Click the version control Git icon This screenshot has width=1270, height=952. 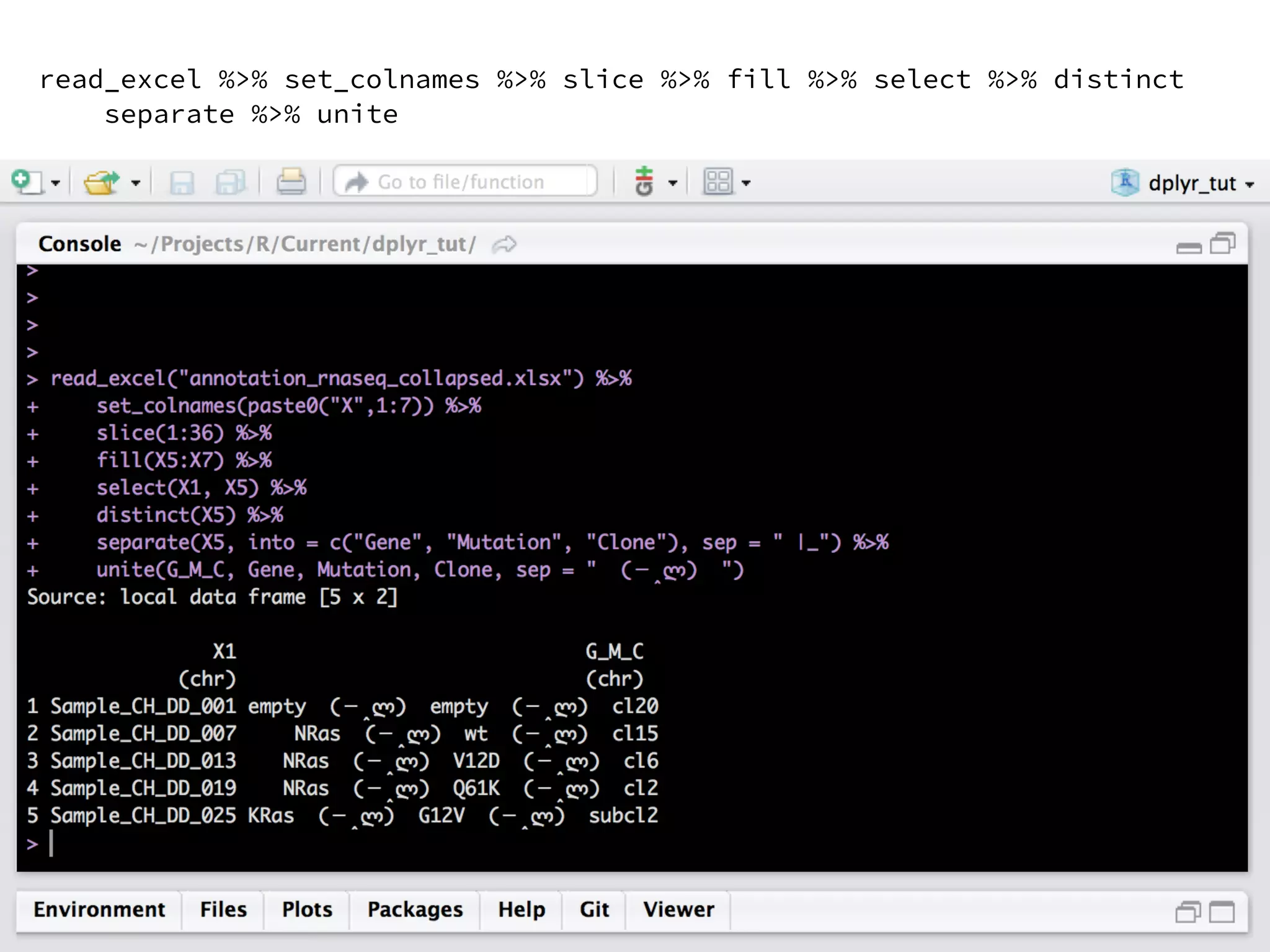pyautogui.click(x=644, y=181)
